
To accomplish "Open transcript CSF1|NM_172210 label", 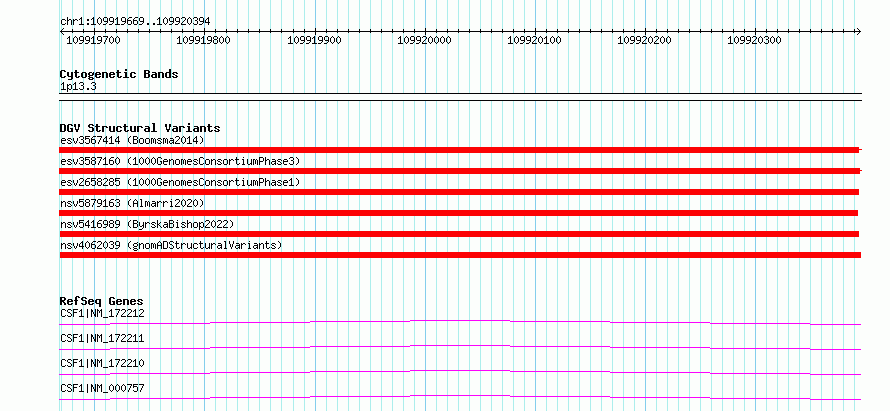I will point(102,363).
